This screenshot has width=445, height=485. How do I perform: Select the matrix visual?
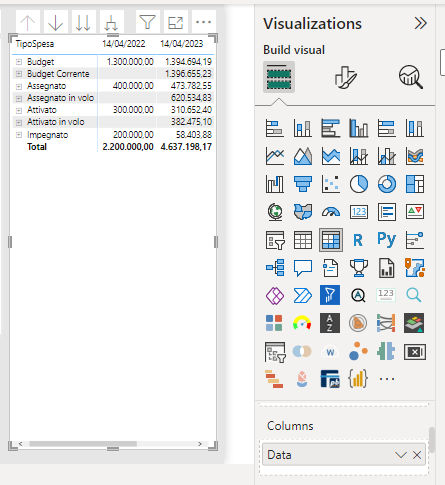point(331,240)
